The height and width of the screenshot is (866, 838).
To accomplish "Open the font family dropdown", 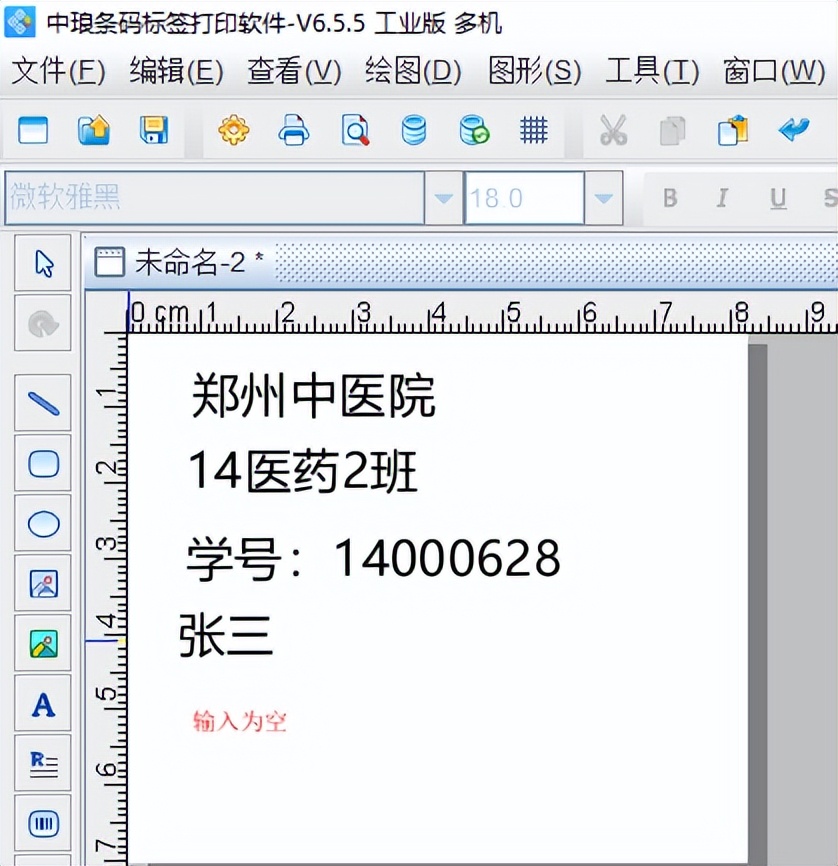I will point(442,197).
